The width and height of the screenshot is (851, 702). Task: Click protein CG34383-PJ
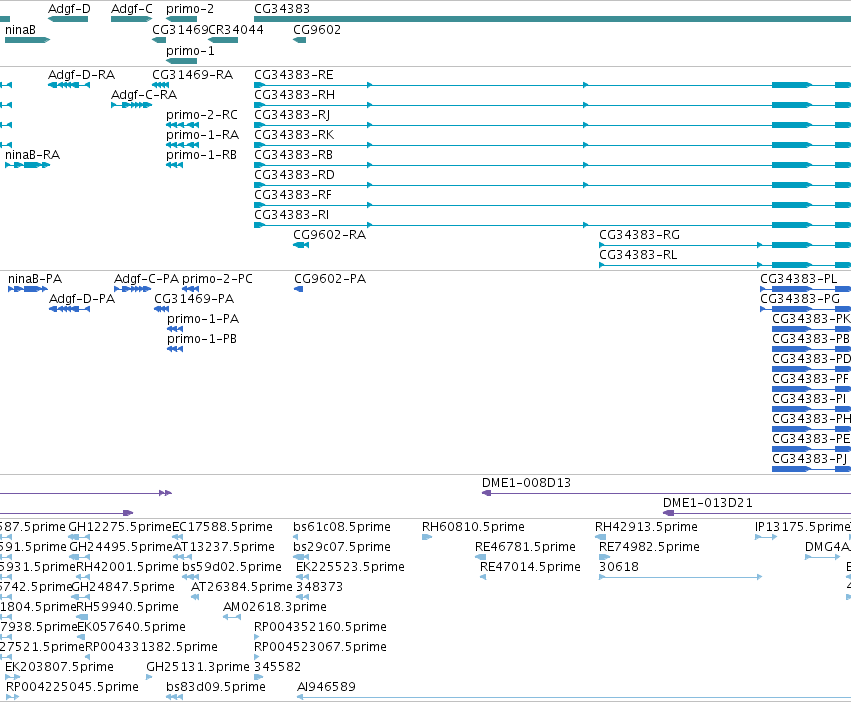pos(809,459)
